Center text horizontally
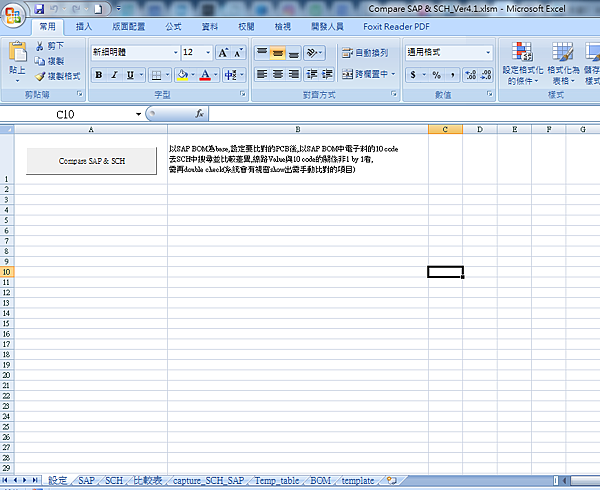Image resolution: width=600 pixels, height=490 pixels. (x=278, y=74)
